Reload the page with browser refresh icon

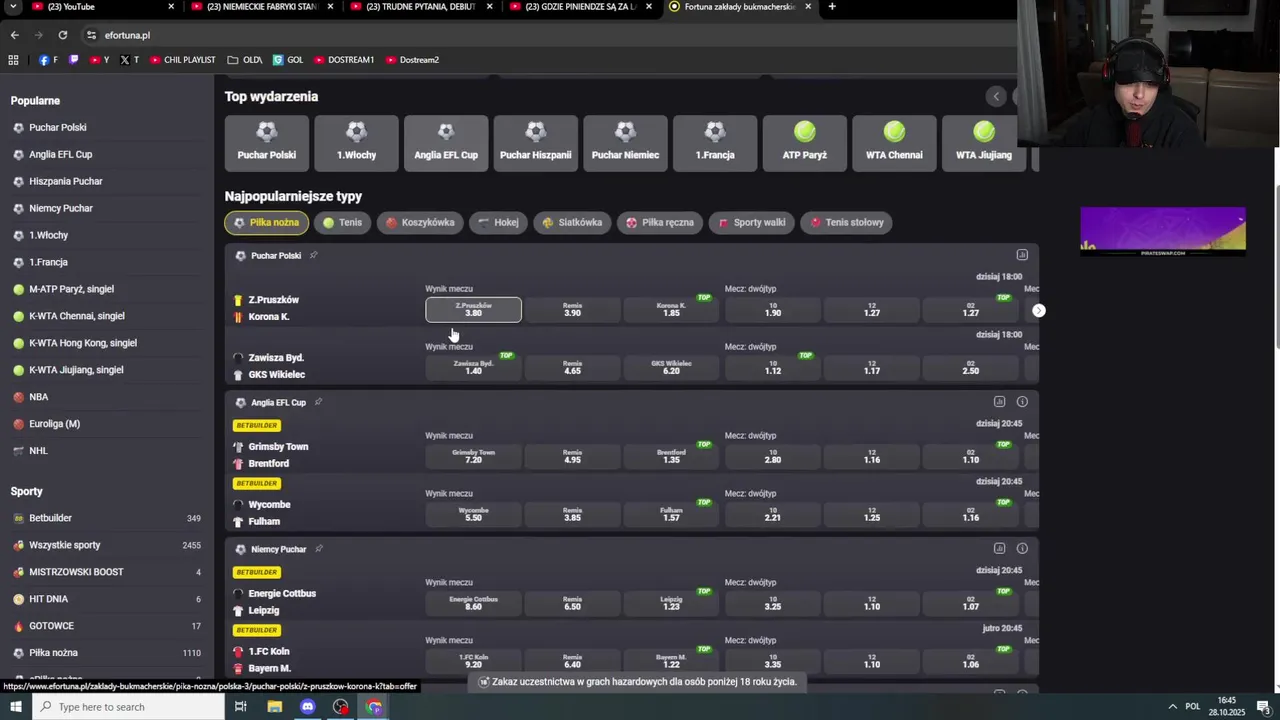point(62,35)
